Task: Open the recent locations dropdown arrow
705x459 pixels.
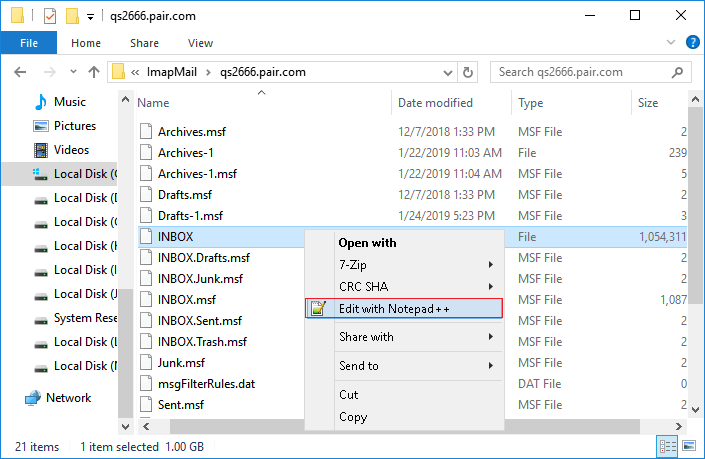Action: point(72,73)
